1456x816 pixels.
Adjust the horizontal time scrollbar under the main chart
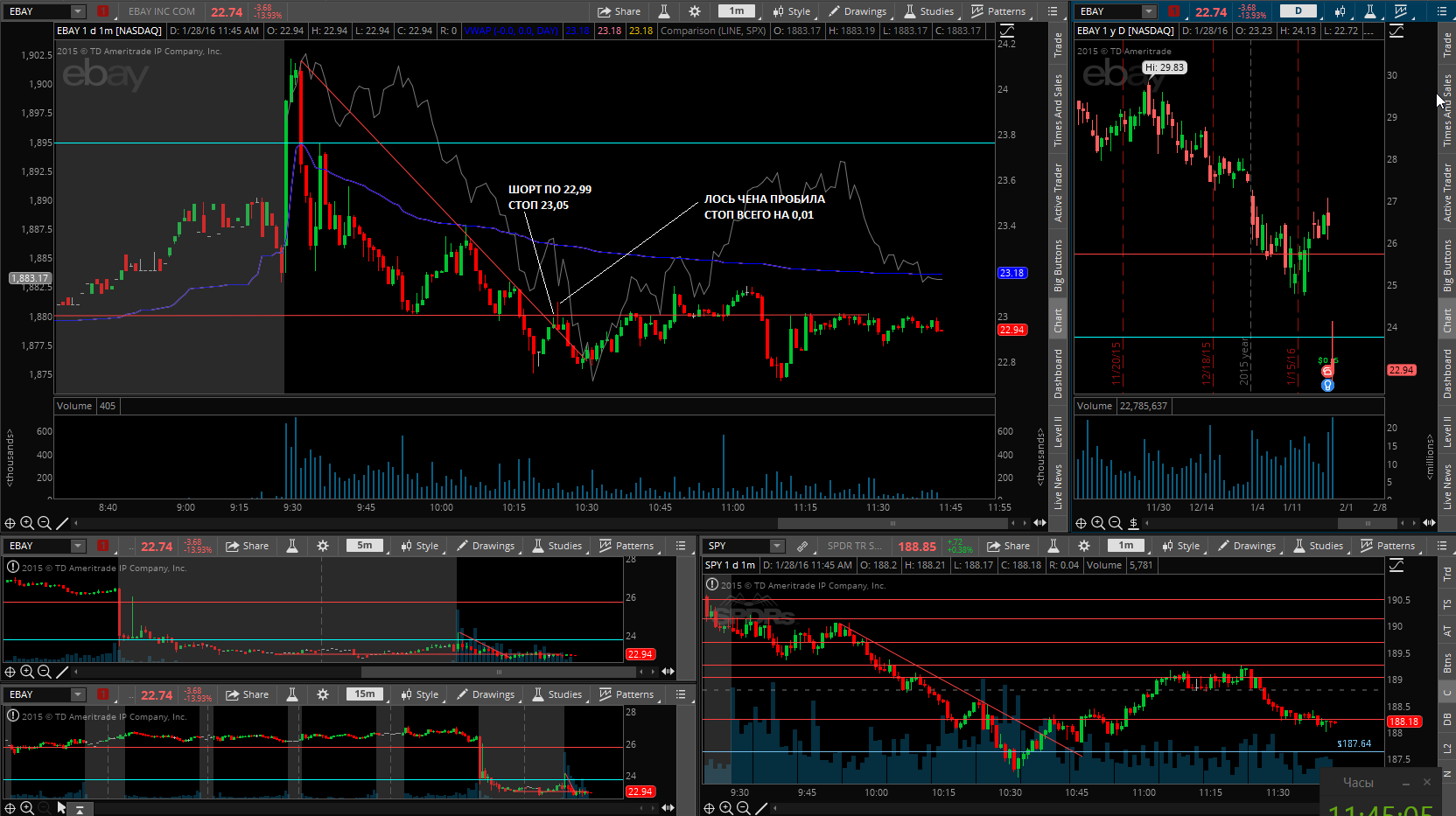pyautogui.click(x=892, y=523)
